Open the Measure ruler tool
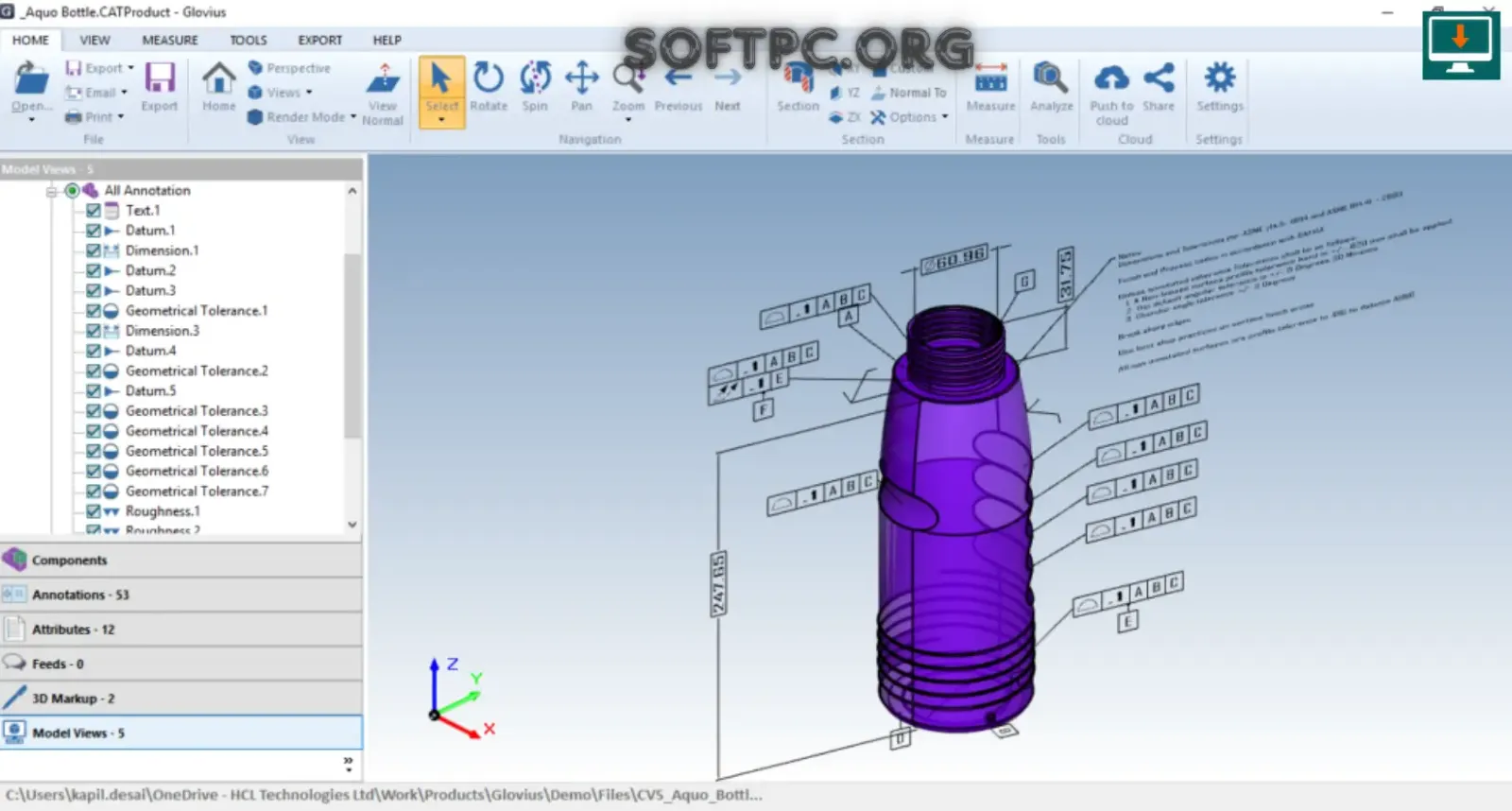 pos(990,78)
